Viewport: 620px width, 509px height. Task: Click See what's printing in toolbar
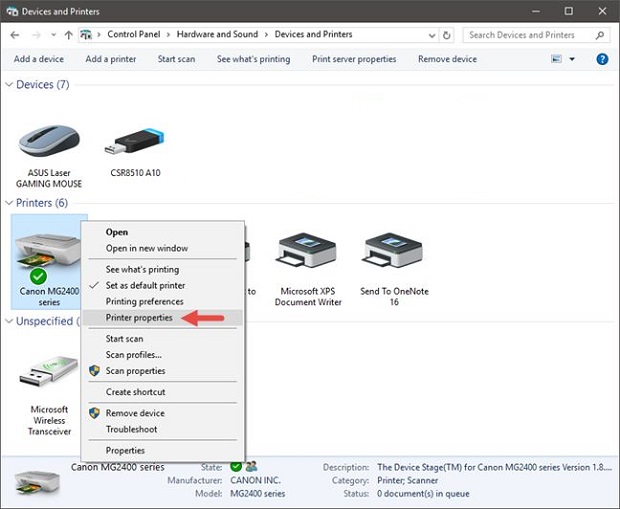click(x=253, y=59)
